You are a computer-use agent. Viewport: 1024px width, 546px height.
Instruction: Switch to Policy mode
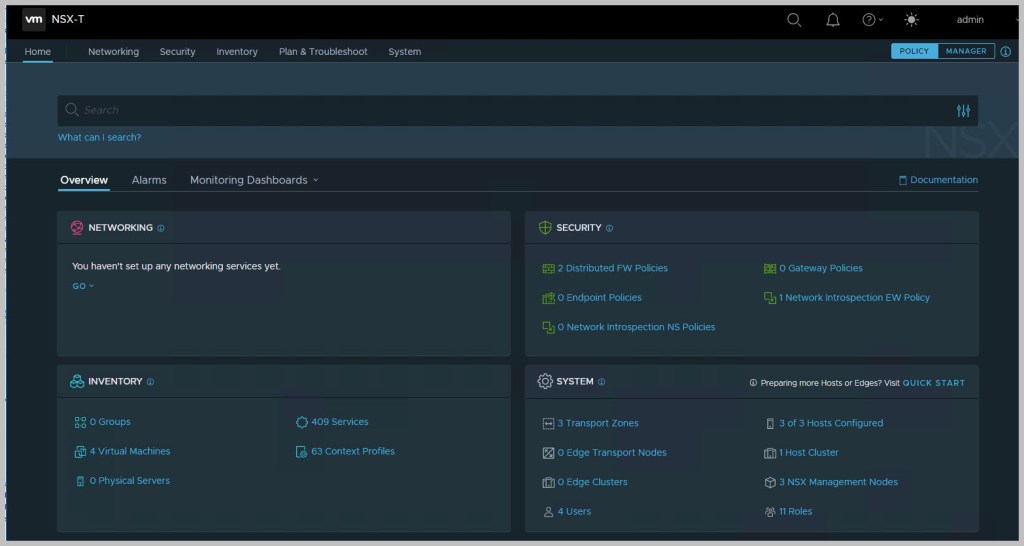pos(914,51)
